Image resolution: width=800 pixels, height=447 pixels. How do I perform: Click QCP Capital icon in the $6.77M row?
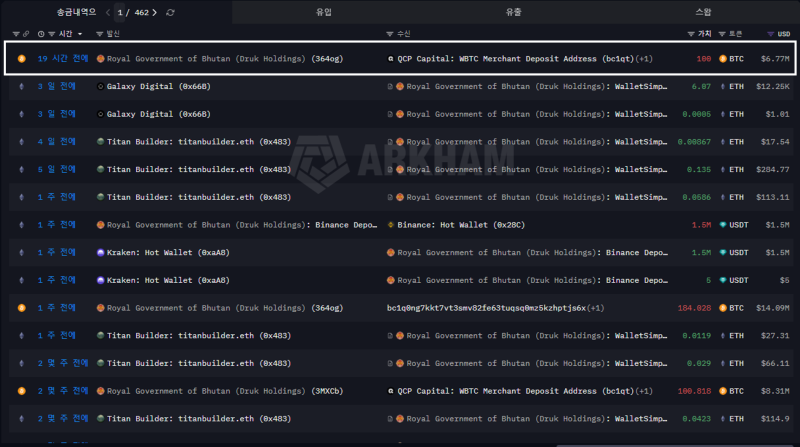tap(391, 59)
